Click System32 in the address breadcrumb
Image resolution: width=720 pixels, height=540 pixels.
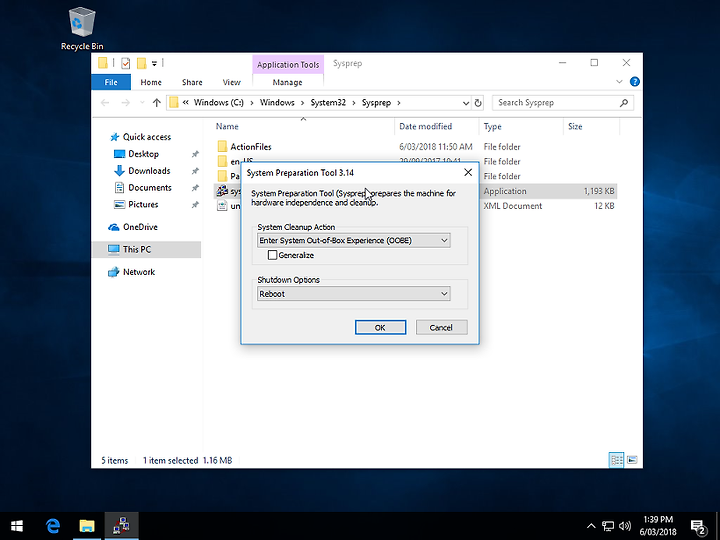click(328, 102)
